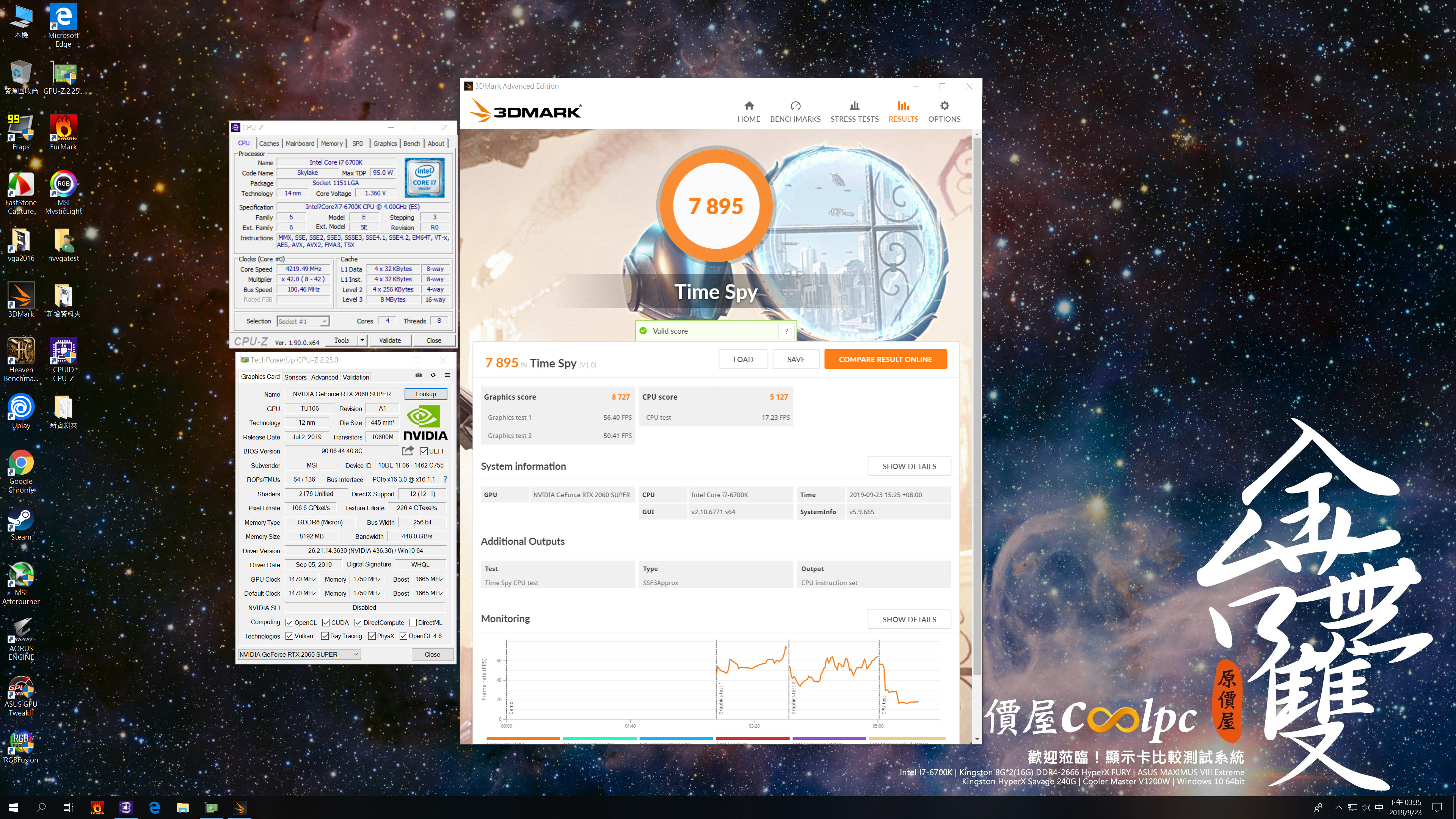
Task: Toggle Ray Tracing checkbox
Action: 325,636
